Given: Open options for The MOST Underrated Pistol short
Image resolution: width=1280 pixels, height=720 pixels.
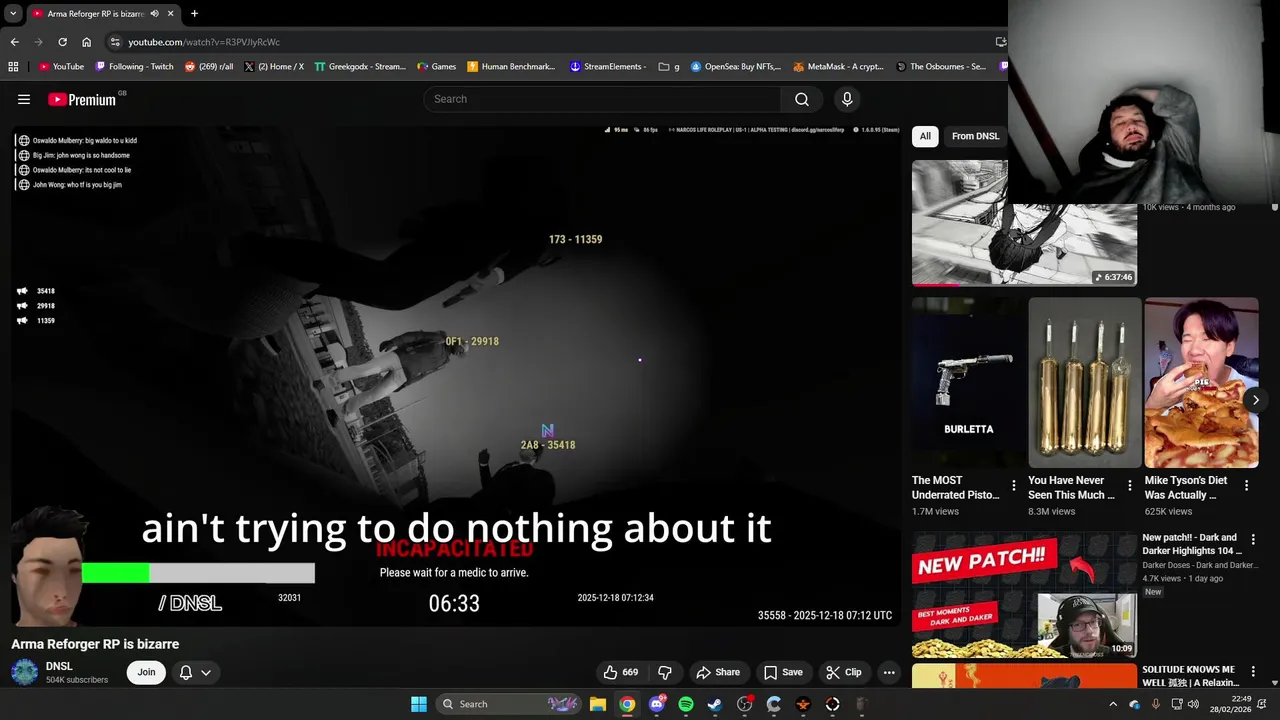Looking at the screenshot, I should [x=1014, y=485].
